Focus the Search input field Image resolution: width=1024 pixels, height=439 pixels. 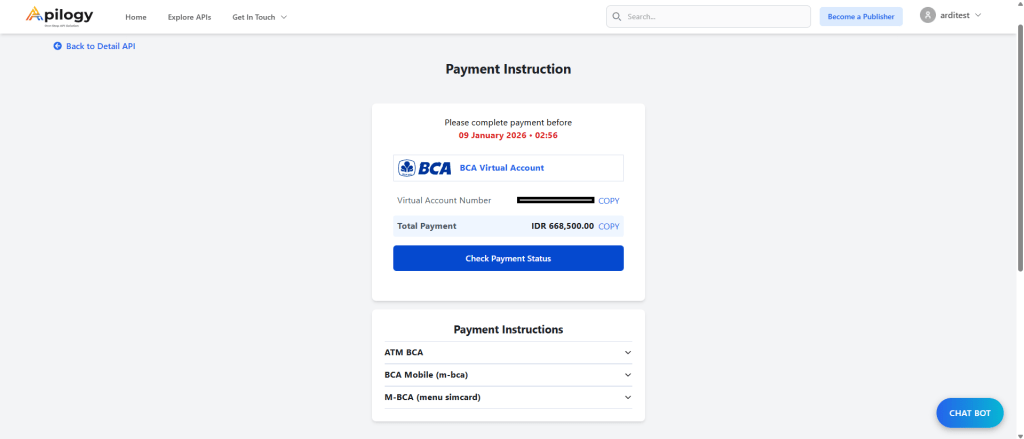coord(715,17)
